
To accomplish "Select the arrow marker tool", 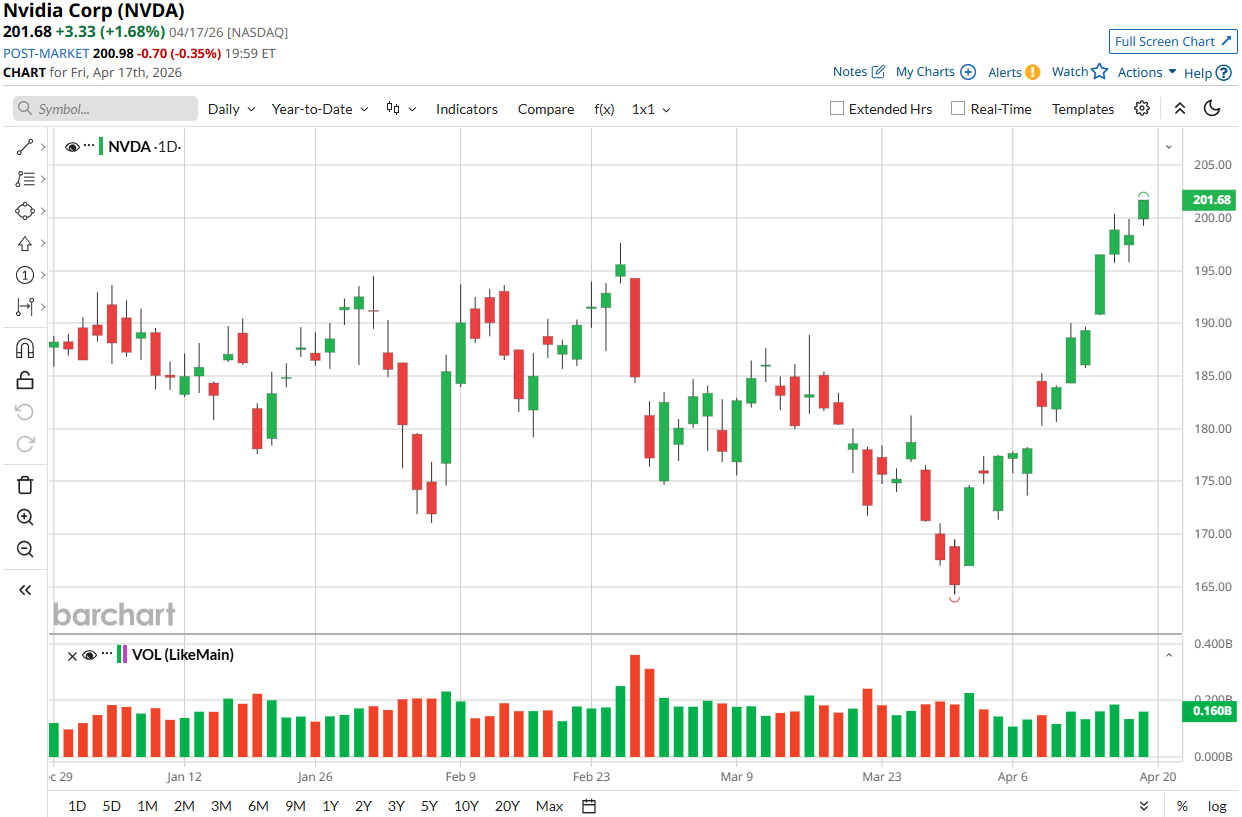I will point(25,243).
